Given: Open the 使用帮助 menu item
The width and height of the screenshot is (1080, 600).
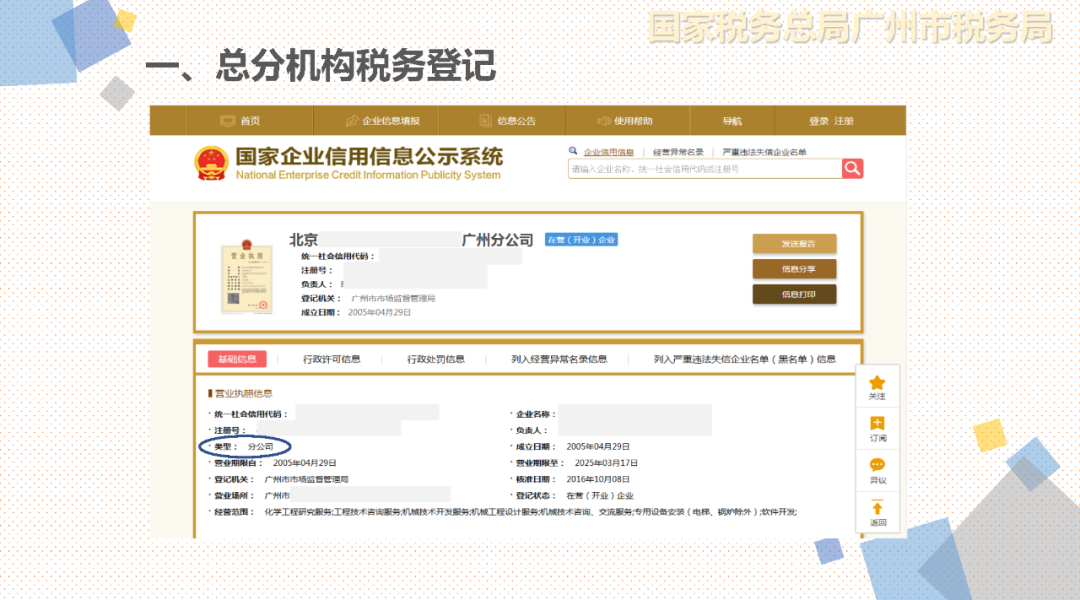Looking at the screenshot, I should 633,121.
